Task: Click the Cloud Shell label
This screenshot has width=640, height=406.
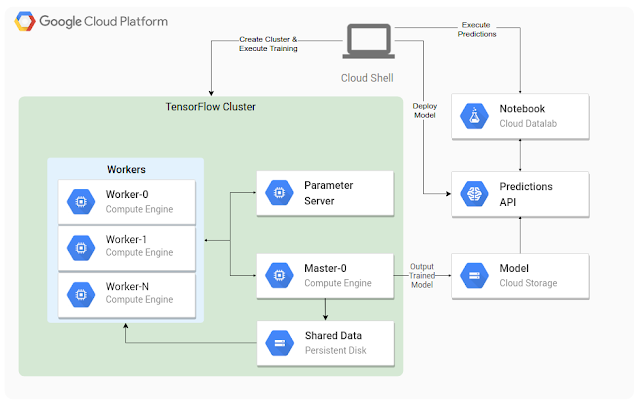Action: (367, 78)
